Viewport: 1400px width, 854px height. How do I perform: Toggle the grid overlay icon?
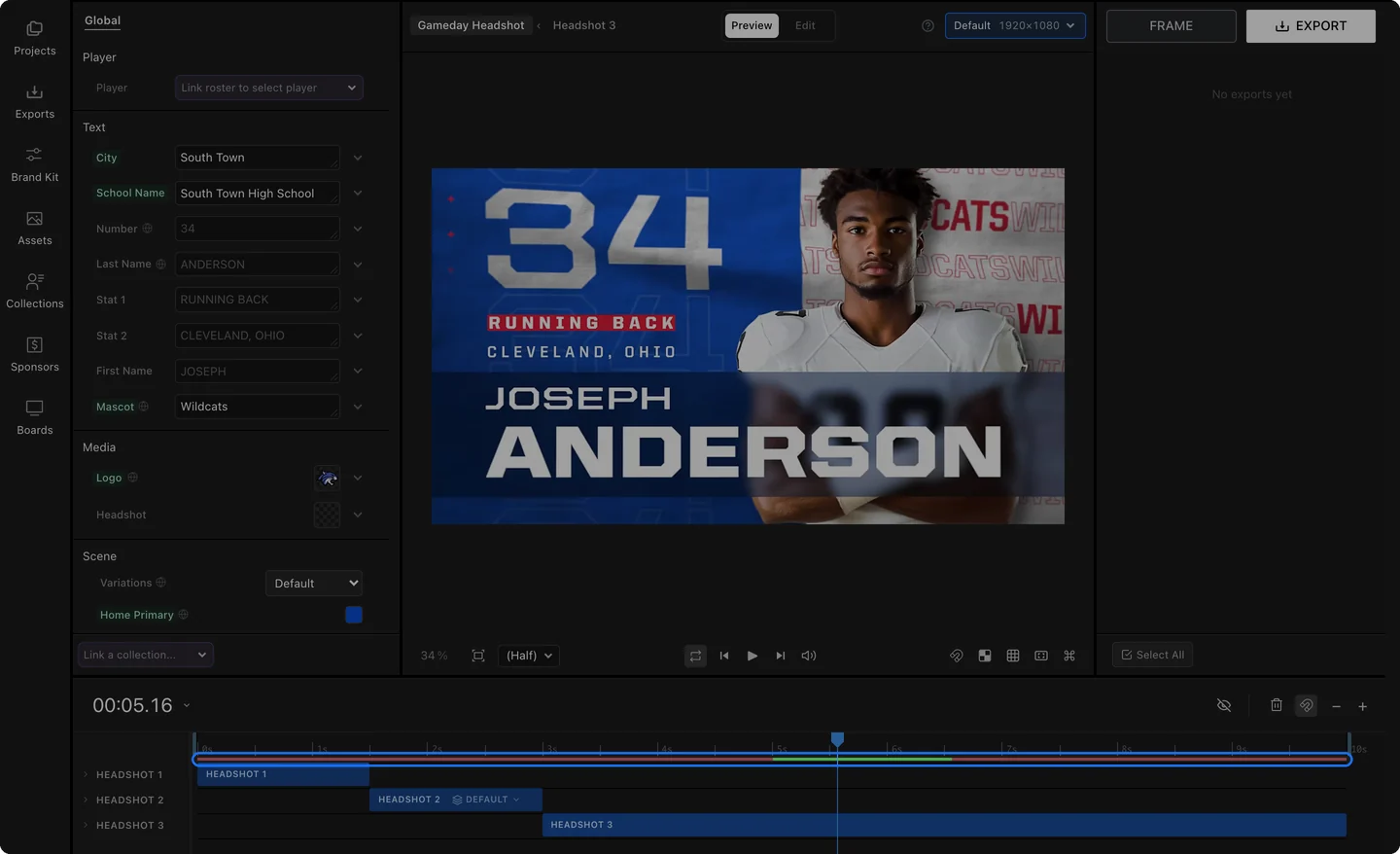(1013, 656)
